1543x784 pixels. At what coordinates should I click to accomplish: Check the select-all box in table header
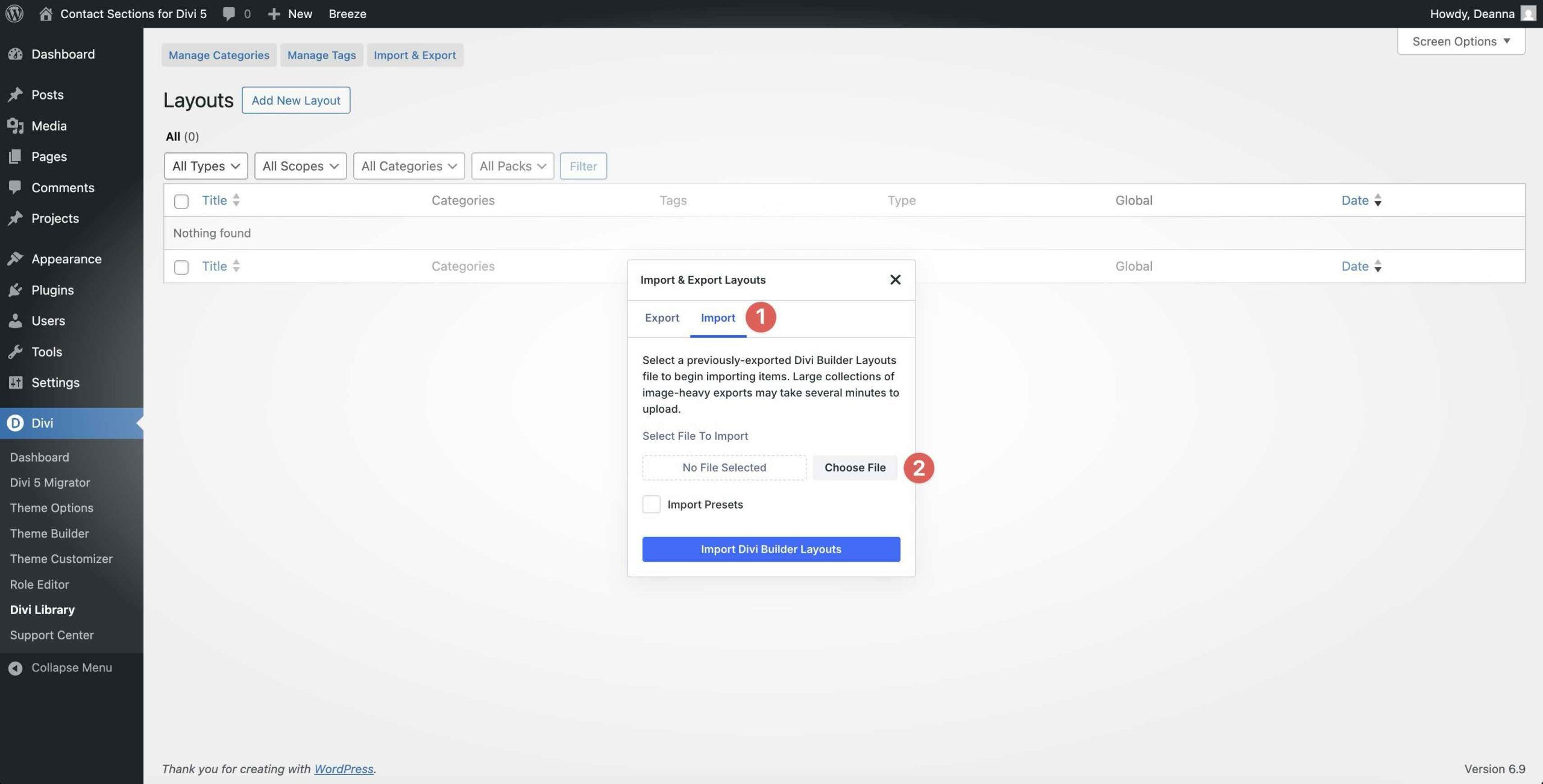181,201
